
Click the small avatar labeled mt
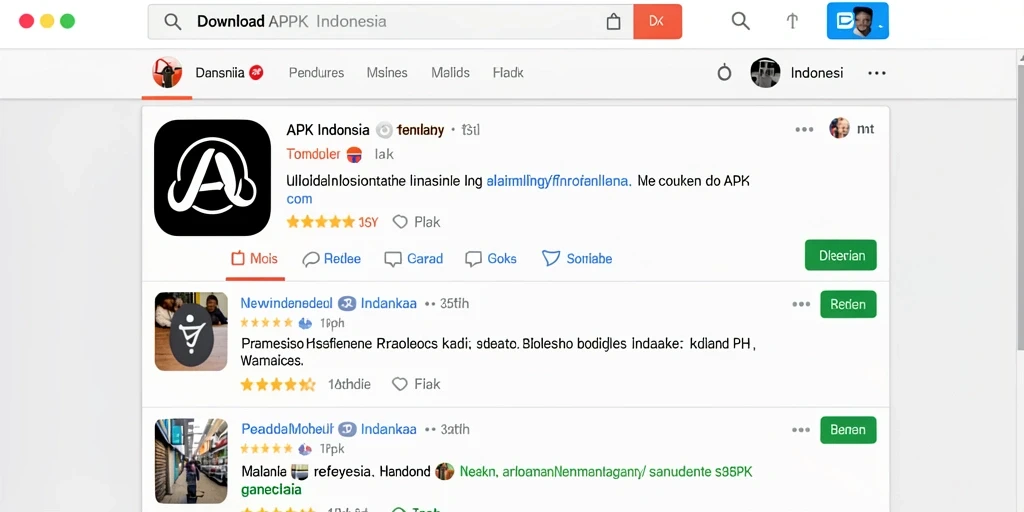click(839, 128)
